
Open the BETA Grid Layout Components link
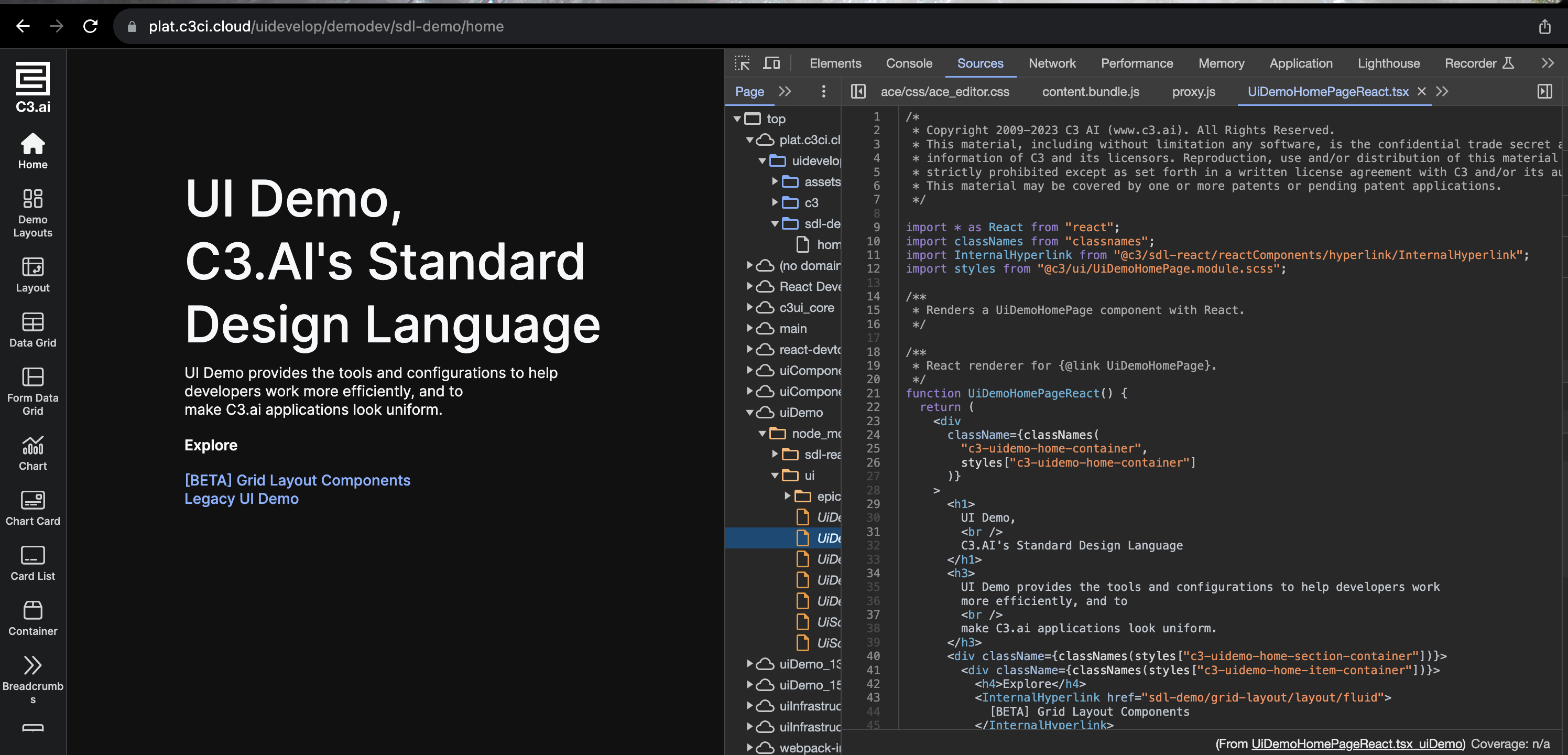click(297, 480)
